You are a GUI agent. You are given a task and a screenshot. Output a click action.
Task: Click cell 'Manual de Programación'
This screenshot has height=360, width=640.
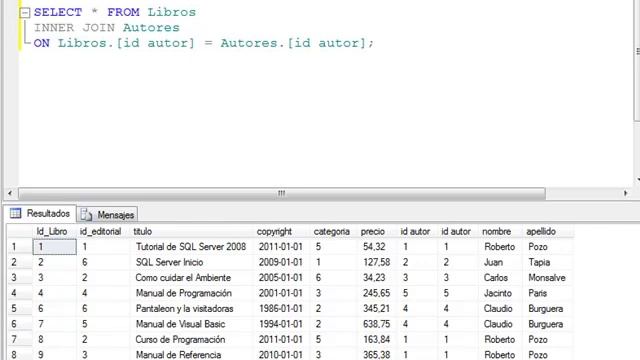[x=191, y=293]
